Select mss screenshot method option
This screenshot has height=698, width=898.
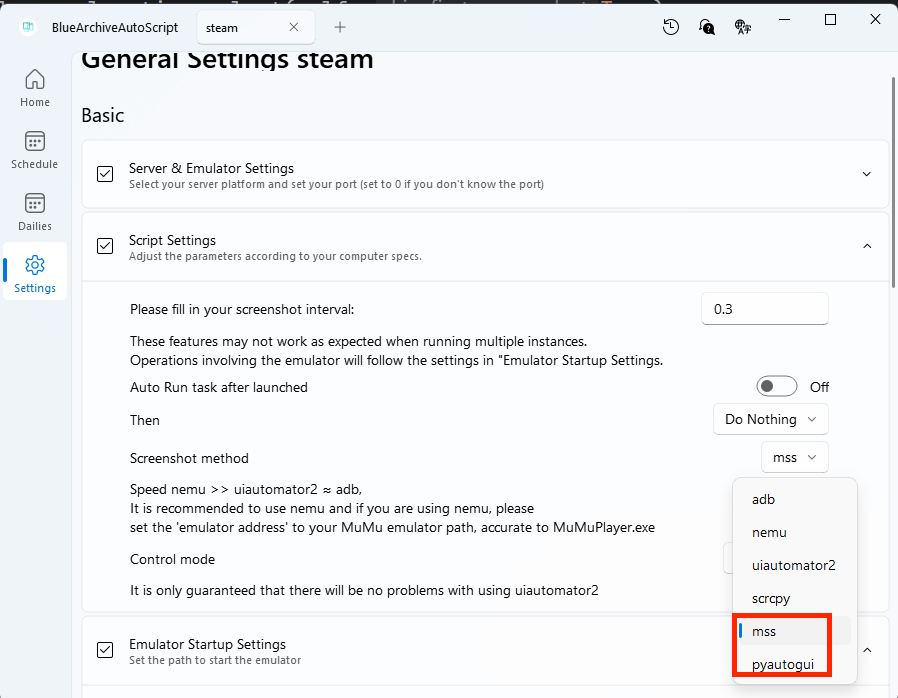click(795, 631)
